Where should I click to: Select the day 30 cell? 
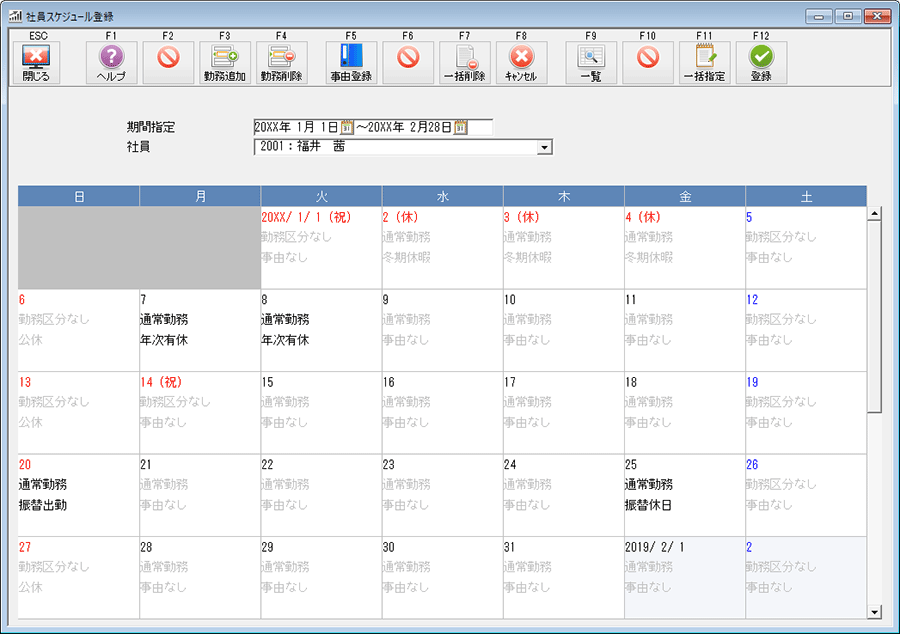(443, 578)
